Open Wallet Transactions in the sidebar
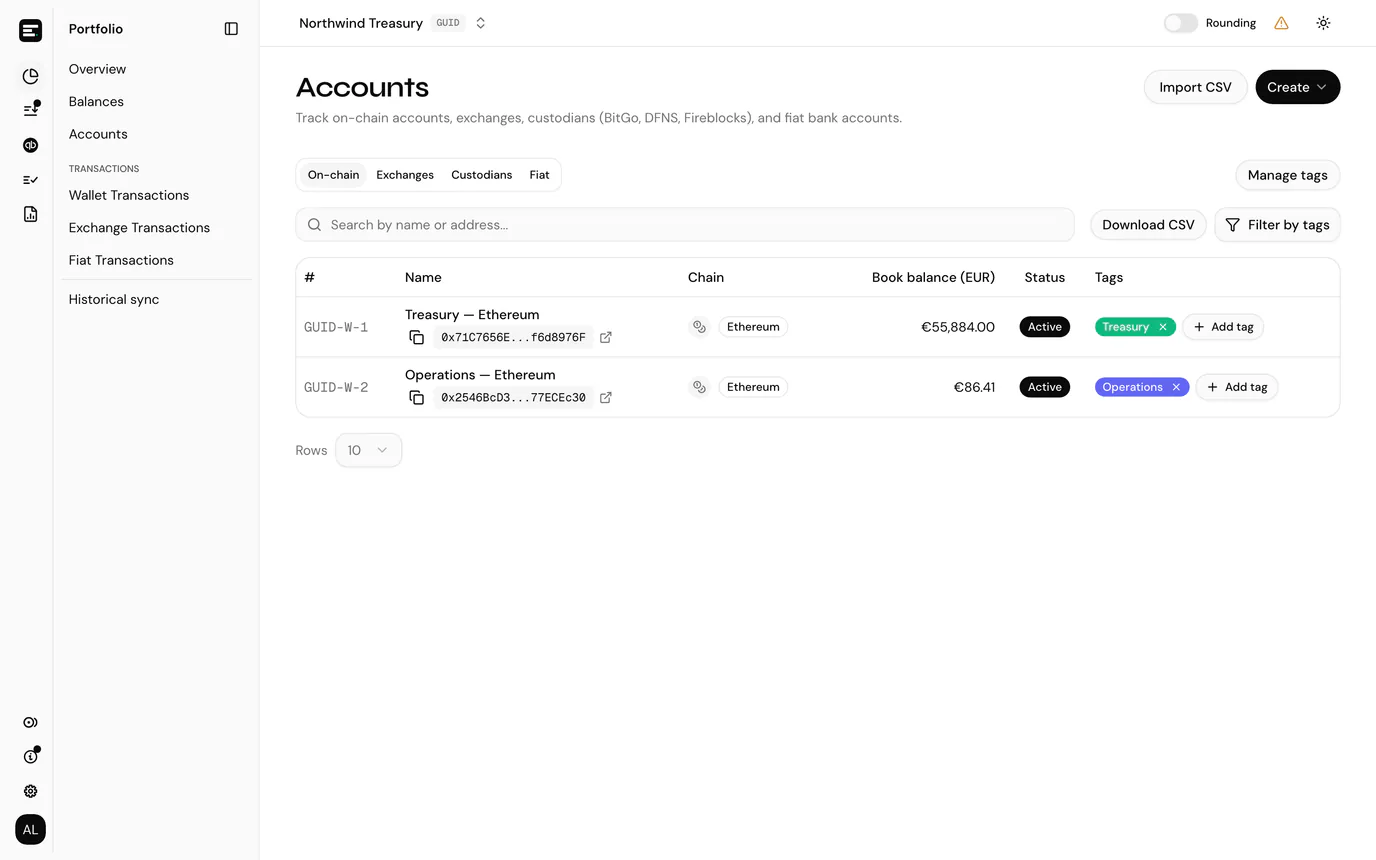1376x860 pixels. click(x=129, y=195)
